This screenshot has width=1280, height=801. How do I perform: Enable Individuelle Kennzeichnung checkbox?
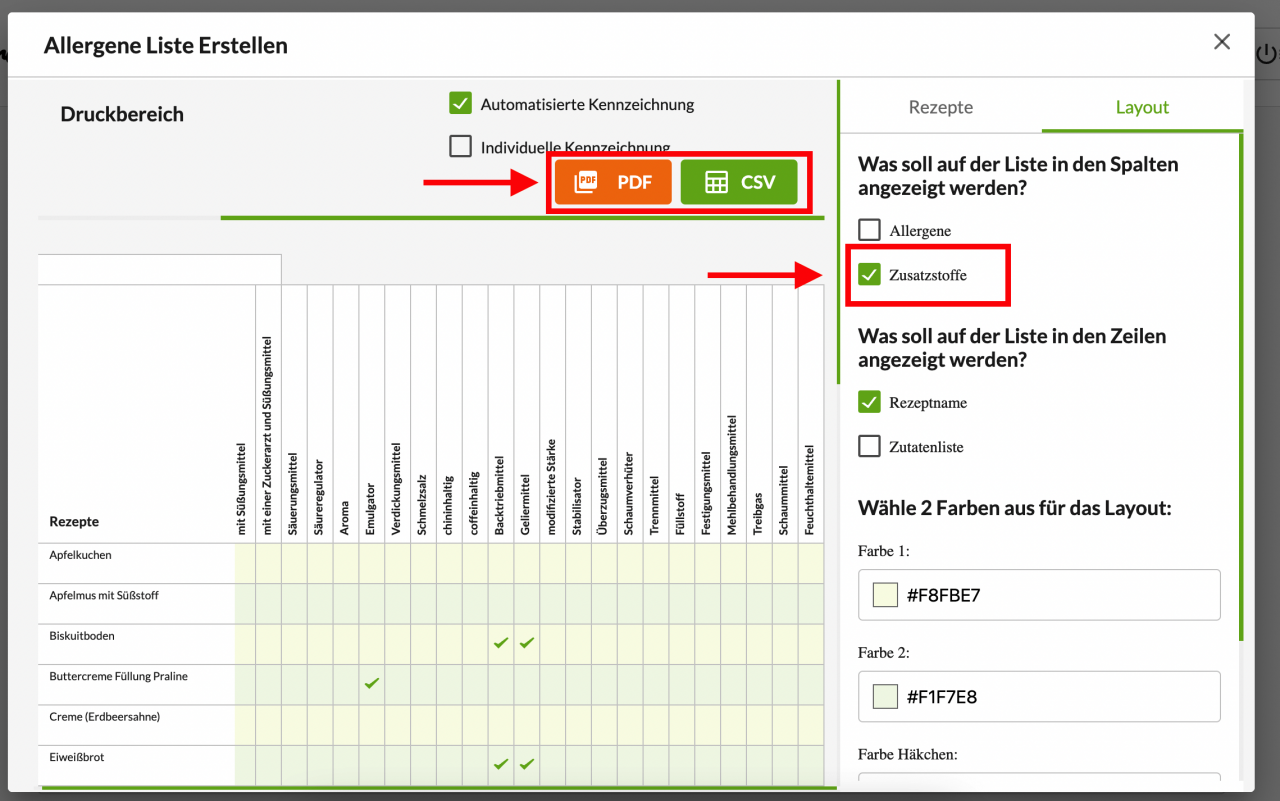(x=460, y=147)
